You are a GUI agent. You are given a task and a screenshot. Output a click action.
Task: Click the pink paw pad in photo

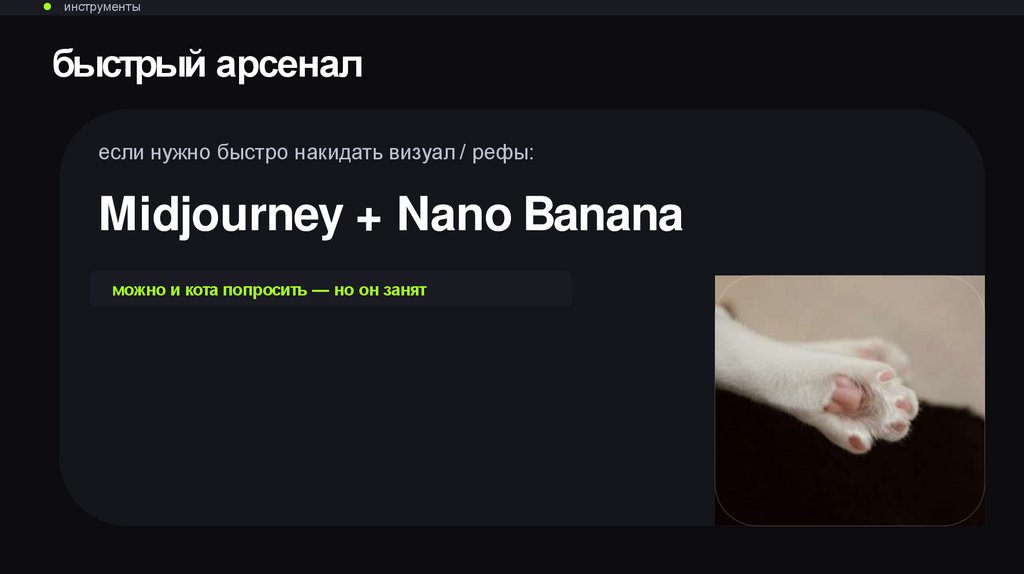tap(847, 395)
